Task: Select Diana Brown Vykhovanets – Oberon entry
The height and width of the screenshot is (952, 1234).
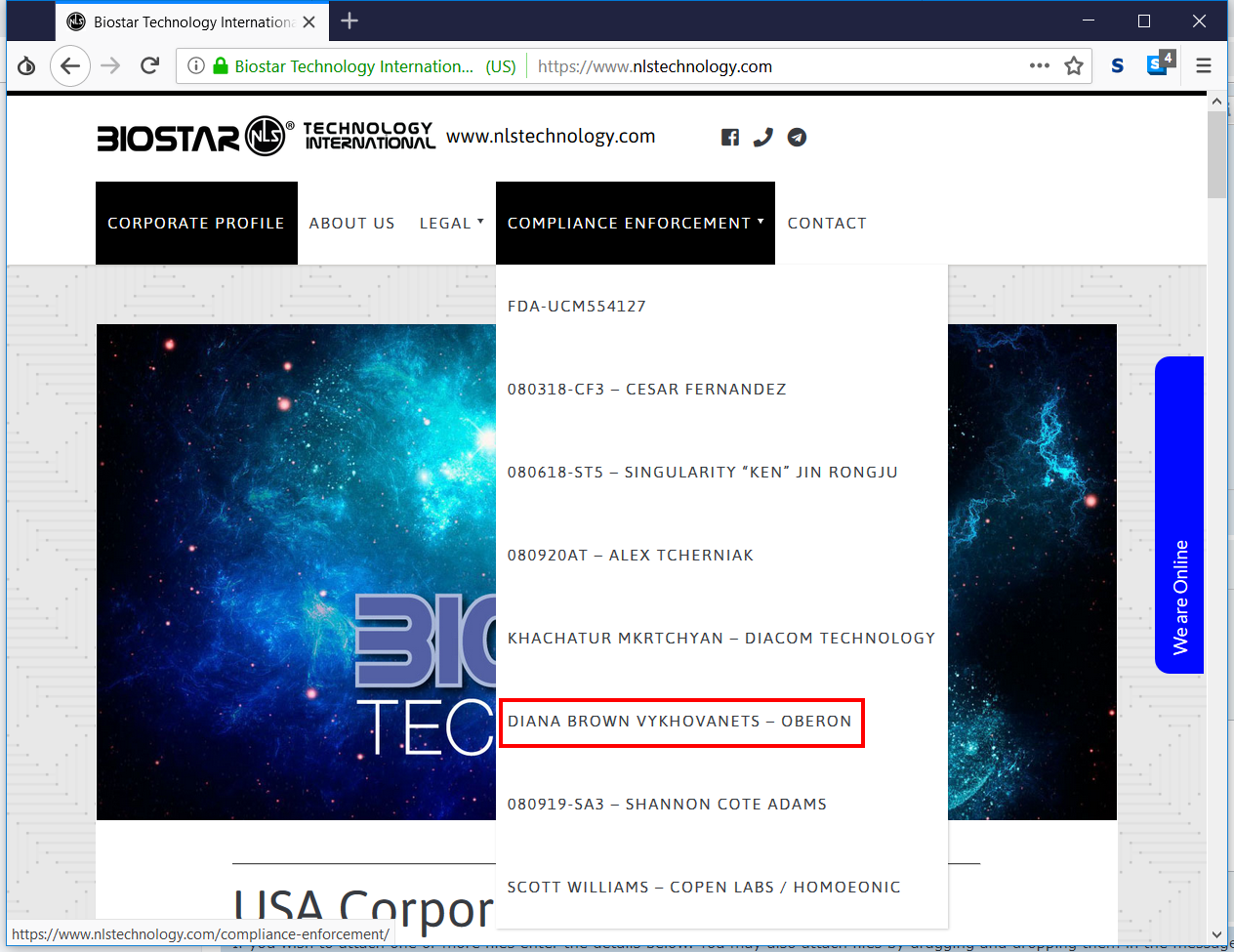Action: click(679, 722)
